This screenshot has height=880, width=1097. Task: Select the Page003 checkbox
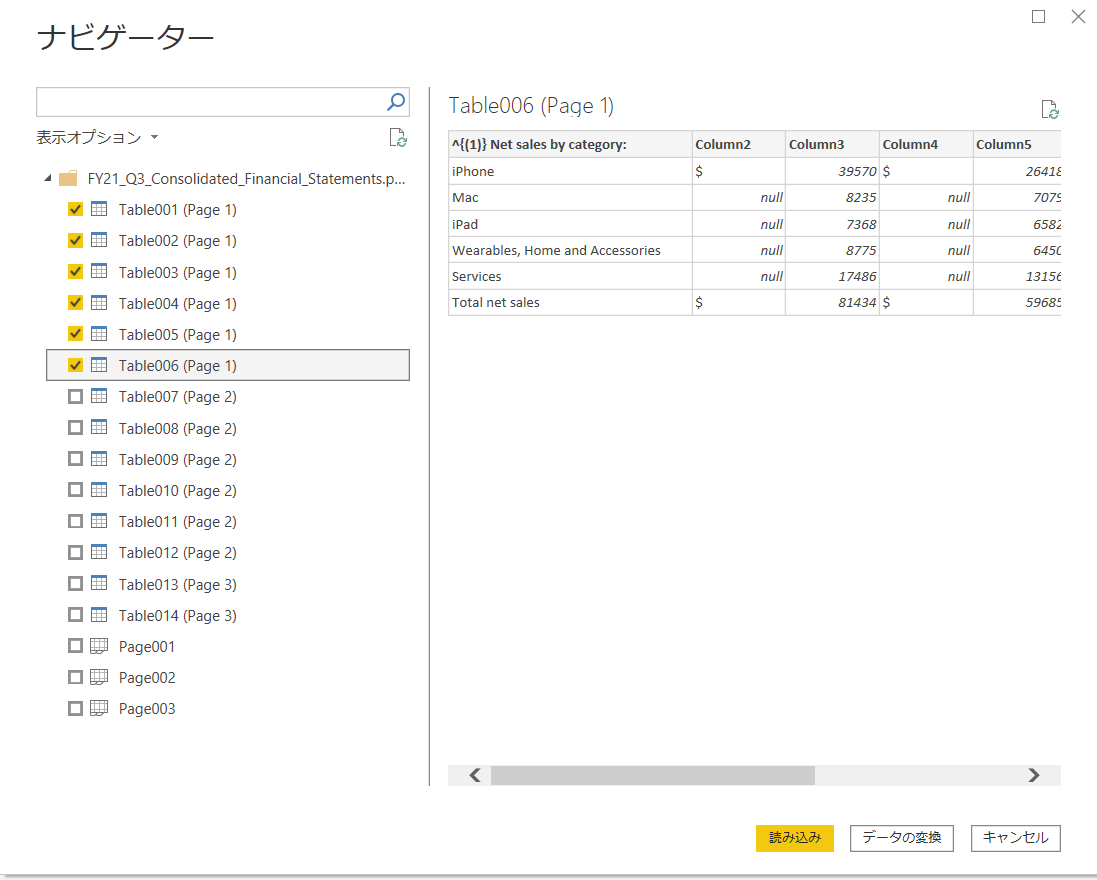[76, 709]
